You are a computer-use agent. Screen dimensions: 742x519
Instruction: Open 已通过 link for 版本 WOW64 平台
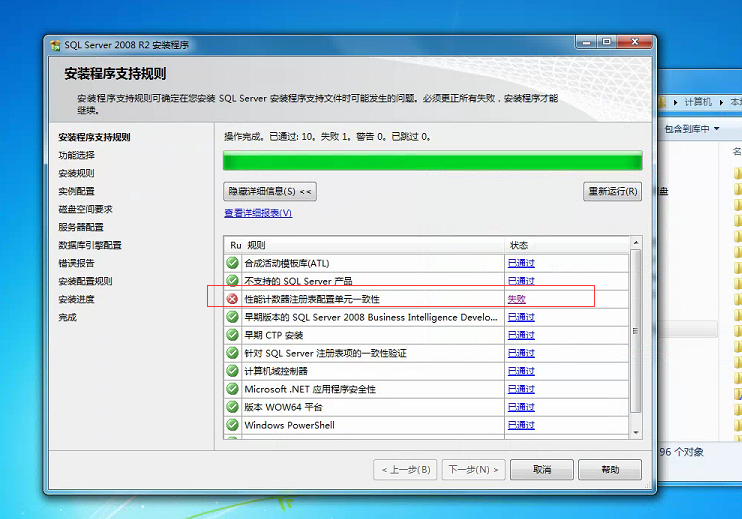tap(521, 407)
